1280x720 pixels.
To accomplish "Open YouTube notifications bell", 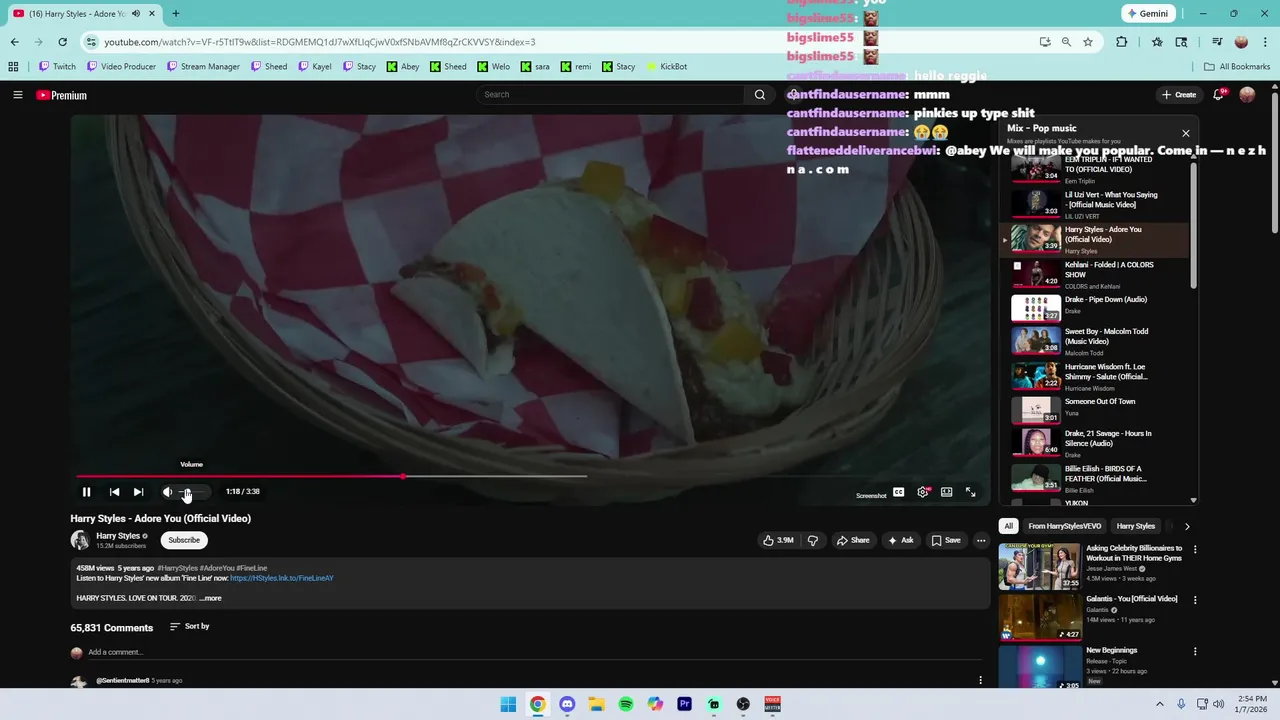I will (1218, 95).
